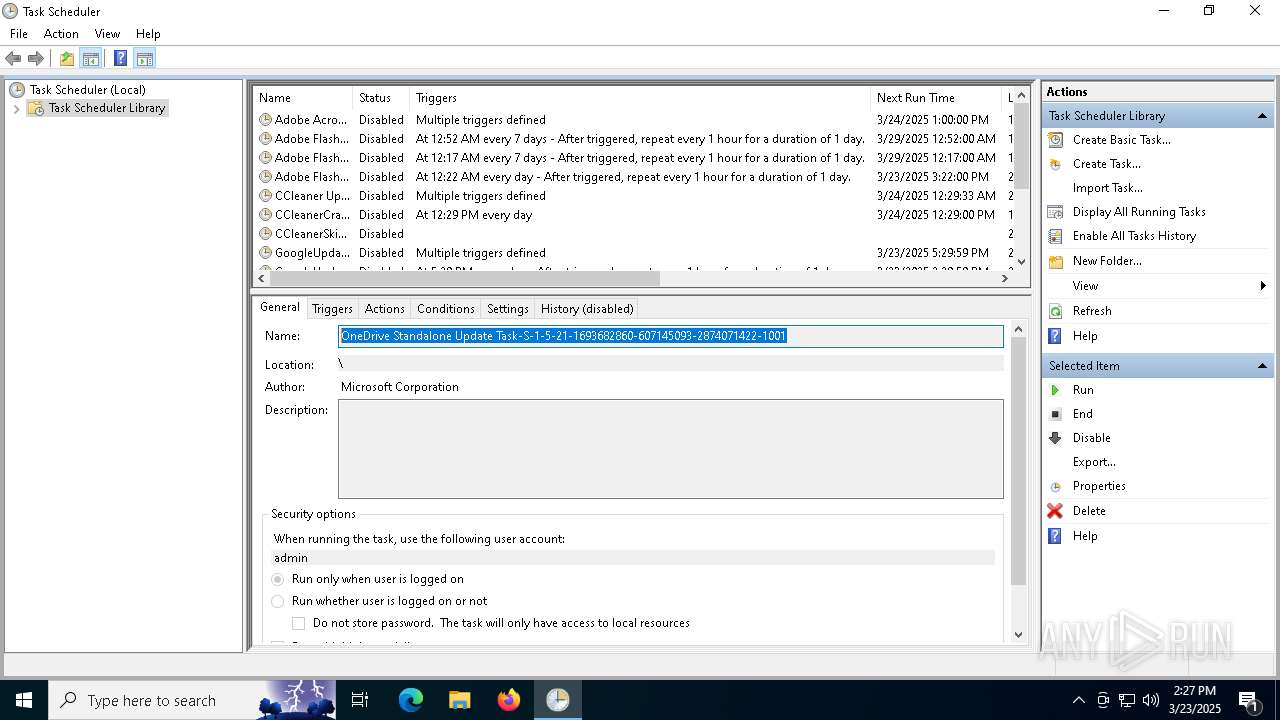Collapse the Task Scheduler Library actions section
The width and height of the screenshot is (1280, 720).
click(x=1262, y=116)
